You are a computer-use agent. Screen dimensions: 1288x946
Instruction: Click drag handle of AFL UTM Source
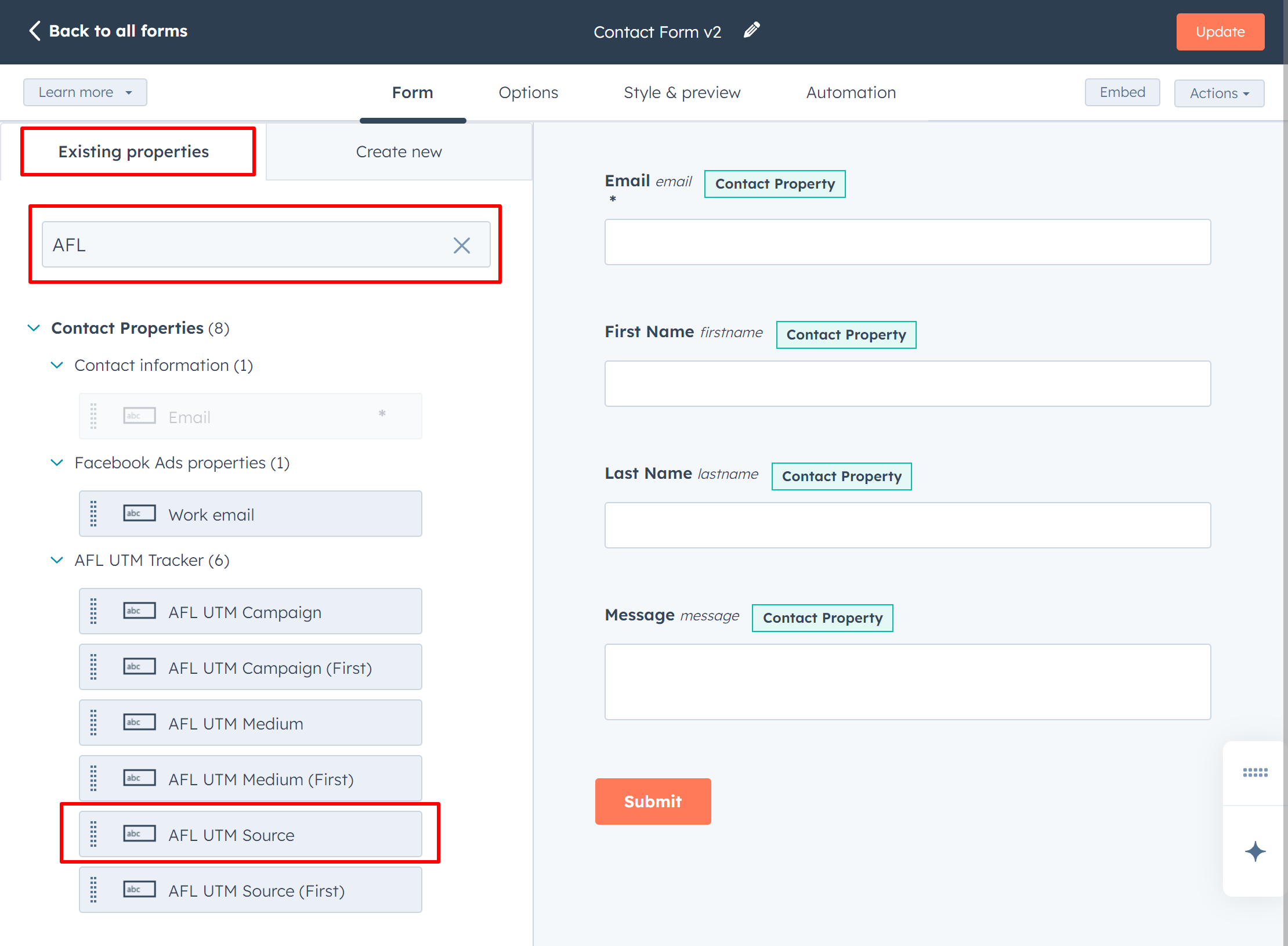coord(93,834)
